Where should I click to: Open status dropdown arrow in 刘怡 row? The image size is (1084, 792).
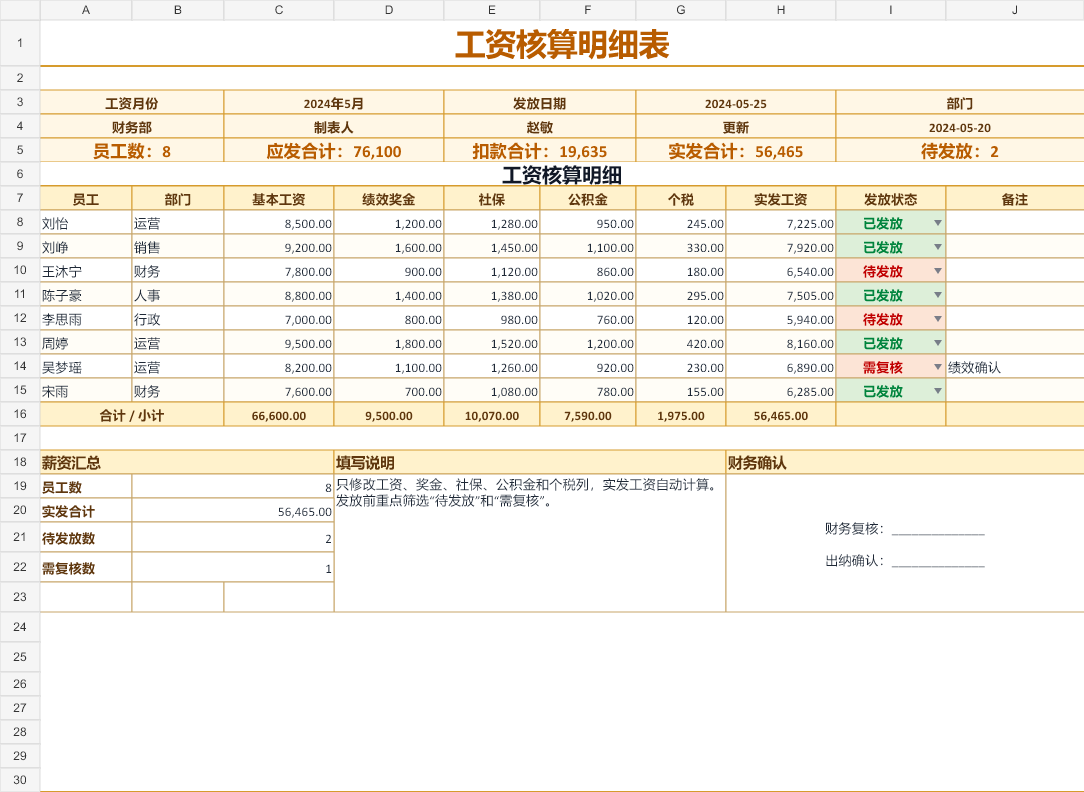pos(937,223)
